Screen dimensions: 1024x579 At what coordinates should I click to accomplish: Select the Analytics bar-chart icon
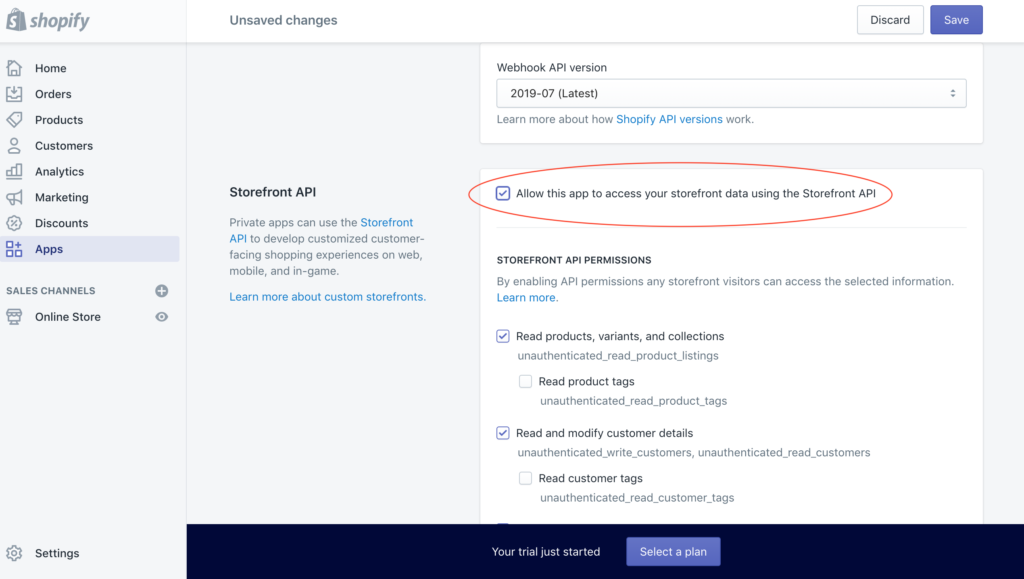click(17, 171)
